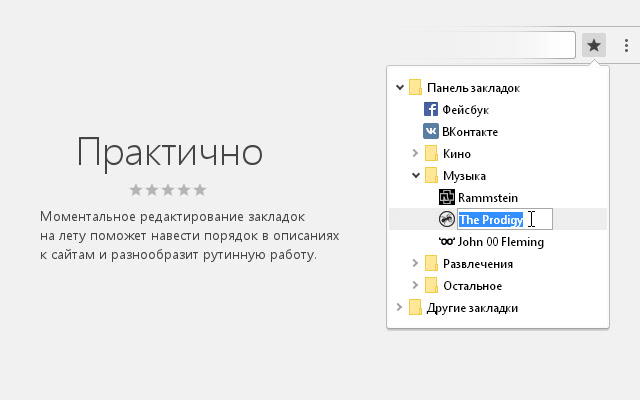Select the ВКонтакте bookmark
Viewport: 640px width, 400px height.
click(470, 132)
